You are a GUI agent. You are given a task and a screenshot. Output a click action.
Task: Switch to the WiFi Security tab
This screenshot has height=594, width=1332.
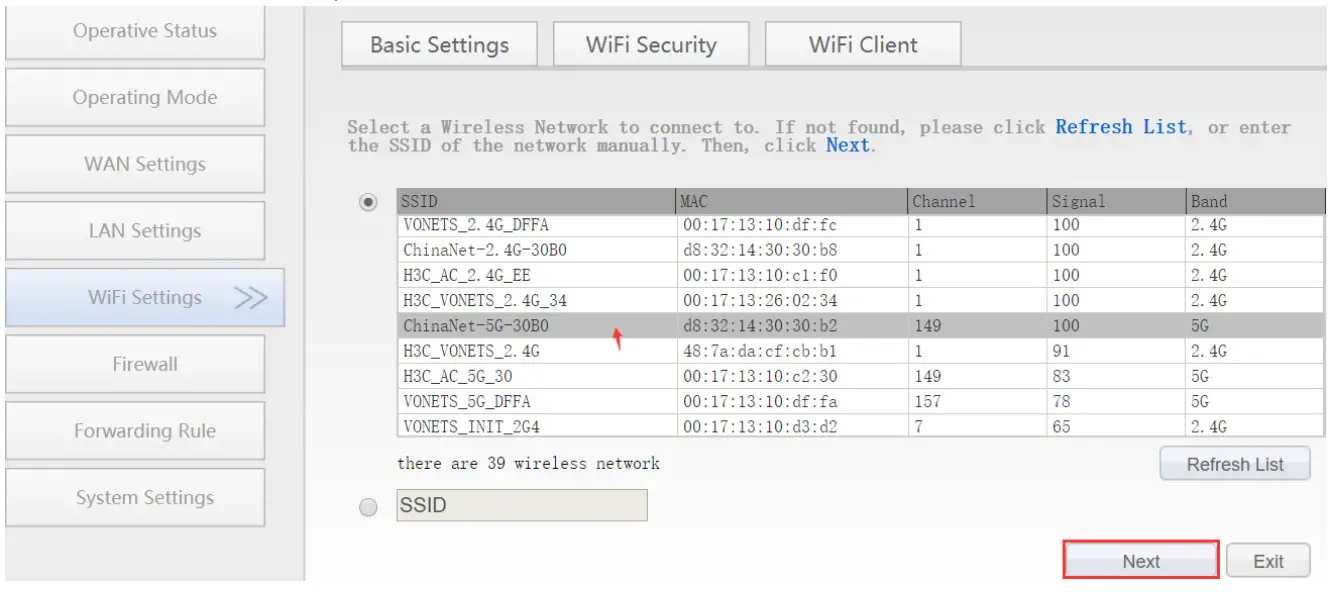[651, 43]
